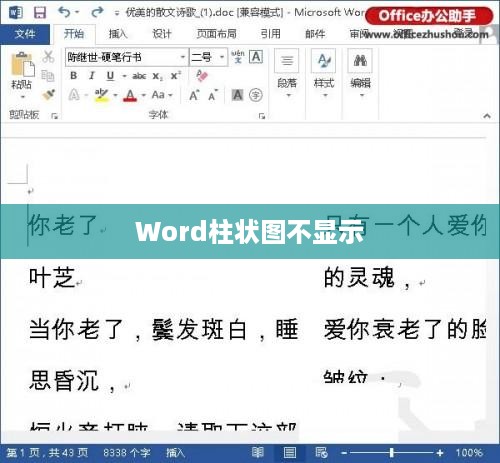Click the Word application icon in title bar

pos(16,13)
